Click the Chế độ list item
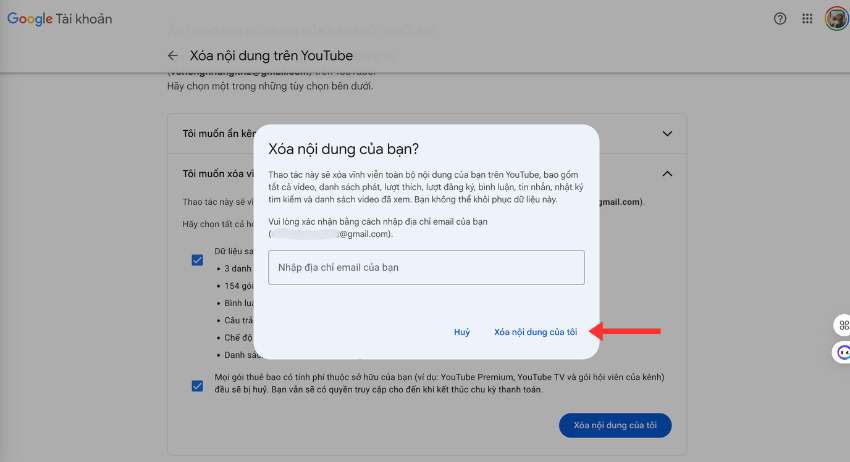Screen dimensions: 850x462 point(239,338)
